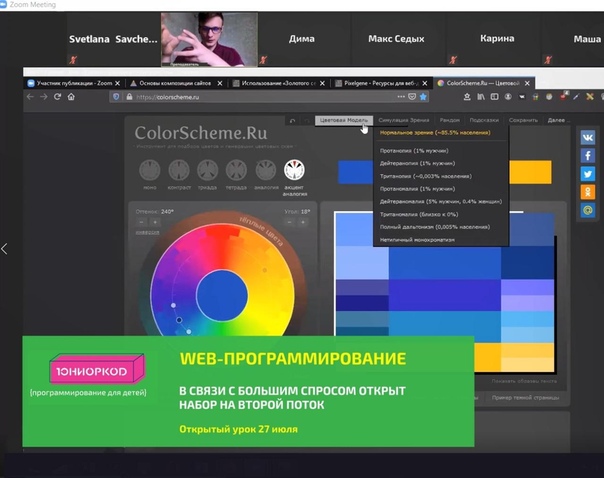Select the contrast scheme wheel icon
Image resolution: width=604 pixels, height=478 pixels.
click(179, 170)
